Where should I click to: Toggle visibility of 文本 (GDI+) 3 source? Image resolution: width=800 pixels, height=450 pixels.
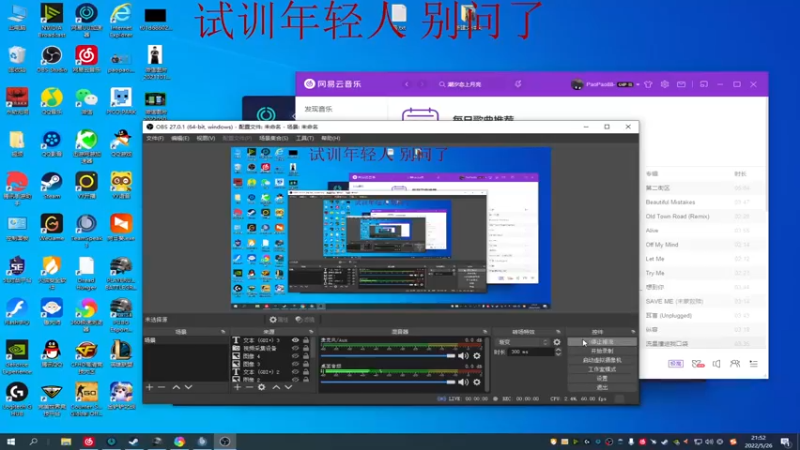pos(295,340)
